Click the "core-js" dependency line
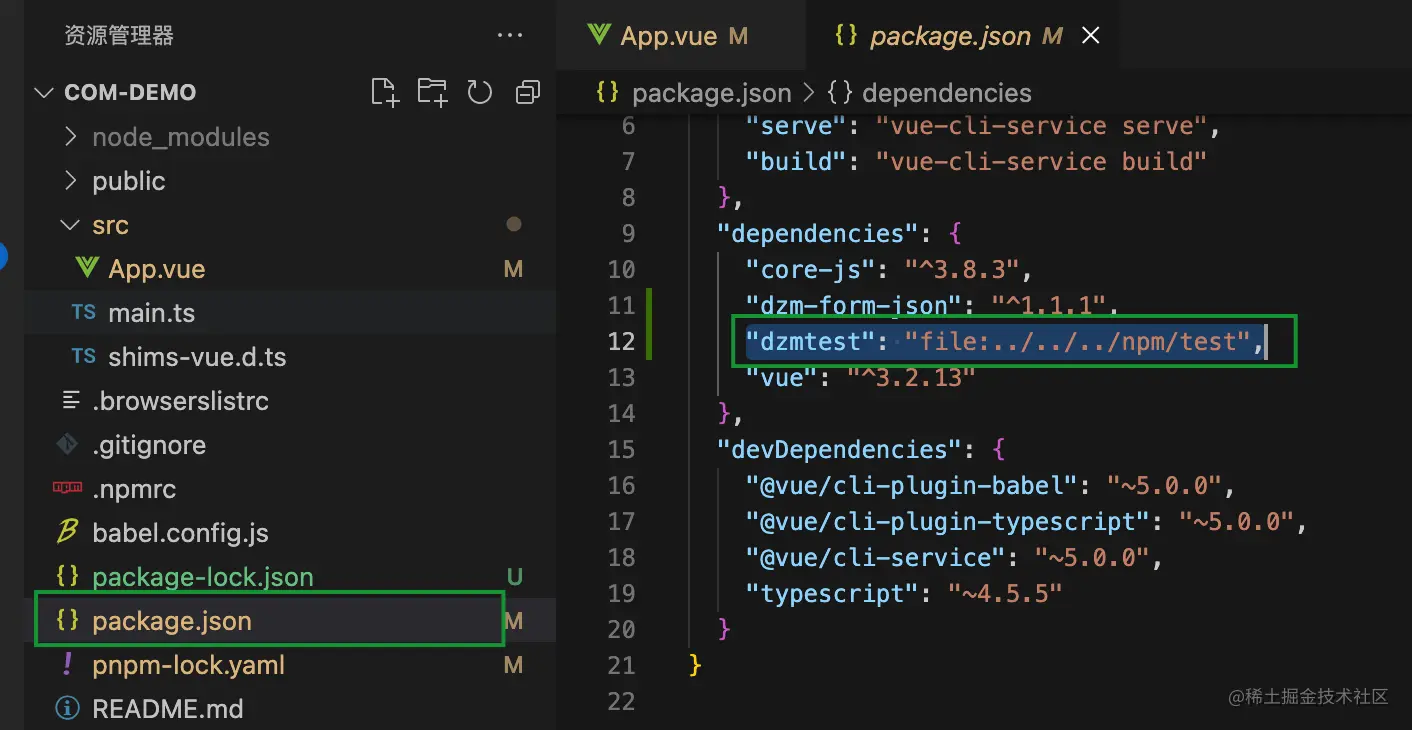 (x=888, y=270)
